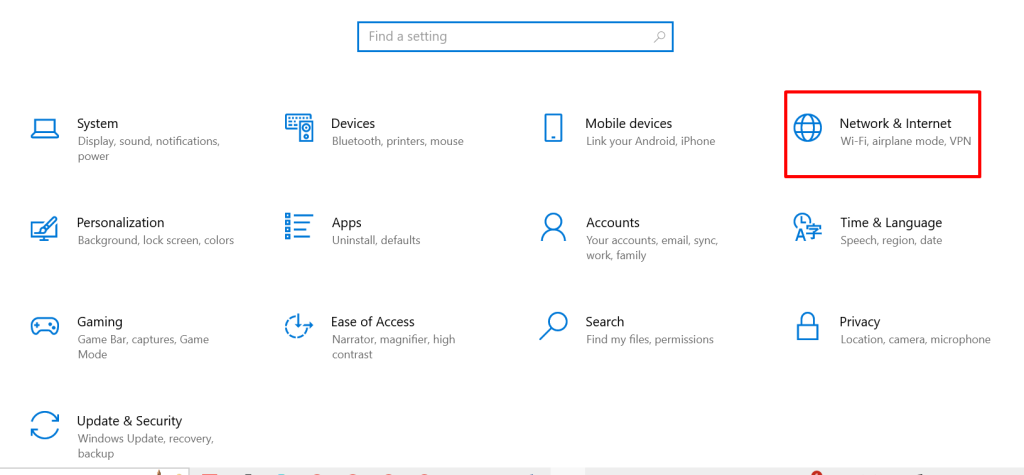Click the Apps list icon
This screenshot has width=1024, height=475.
(x=299, y=227)
